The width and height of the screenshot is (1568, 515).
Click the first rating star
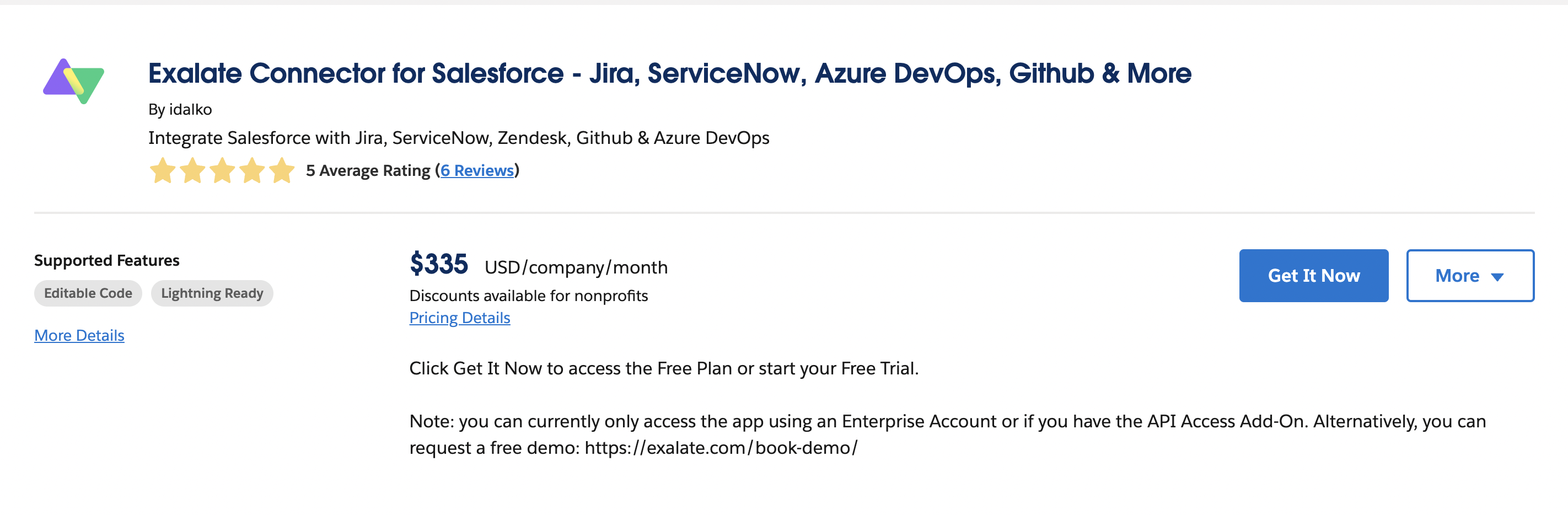click(x=163, y=171)
